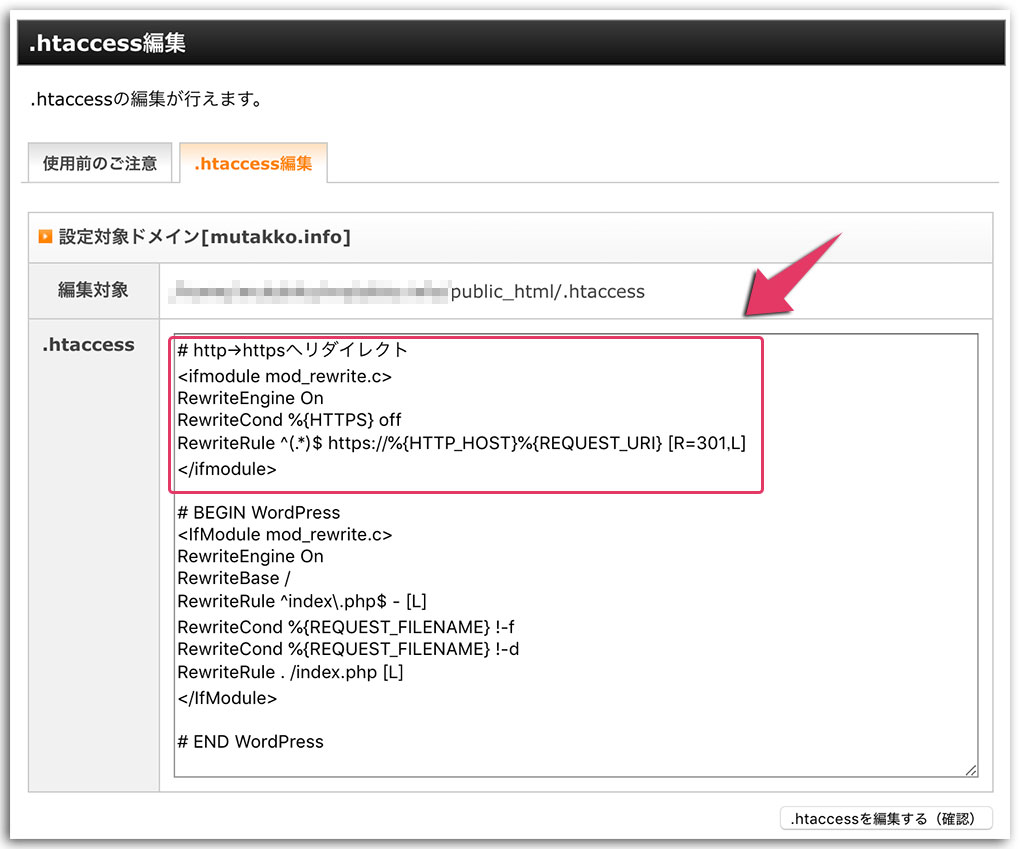
Task: Click the textarea resize handle in the corner
Action: [x=970, y=769]
